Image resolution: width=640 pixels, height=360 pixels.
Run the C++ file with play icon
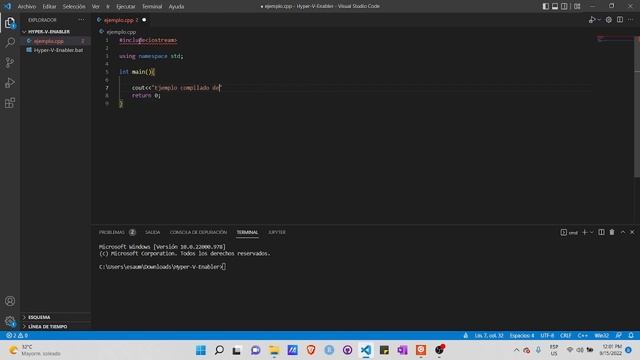coord(592,20)
